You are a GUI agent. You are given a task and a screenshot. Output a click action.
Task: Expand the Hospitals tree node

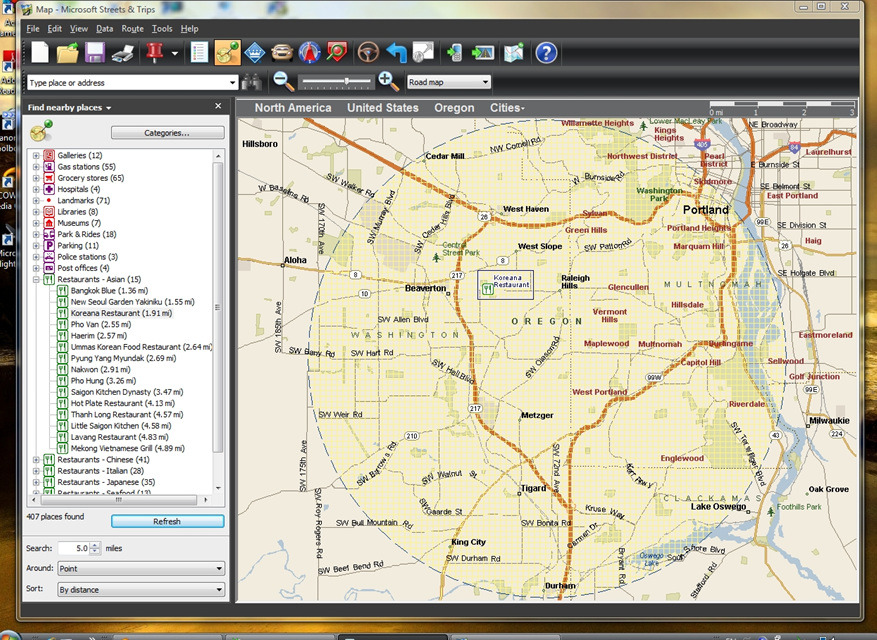(36, 189)
